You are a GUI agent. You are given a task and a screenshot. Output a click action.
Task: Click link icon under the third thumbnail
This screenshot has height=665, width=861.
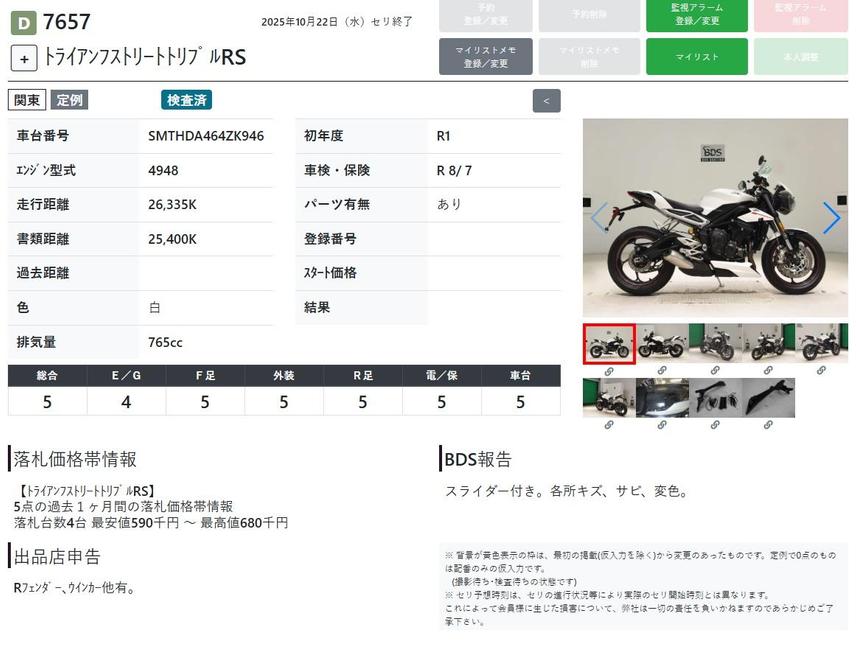pos(715,371)
